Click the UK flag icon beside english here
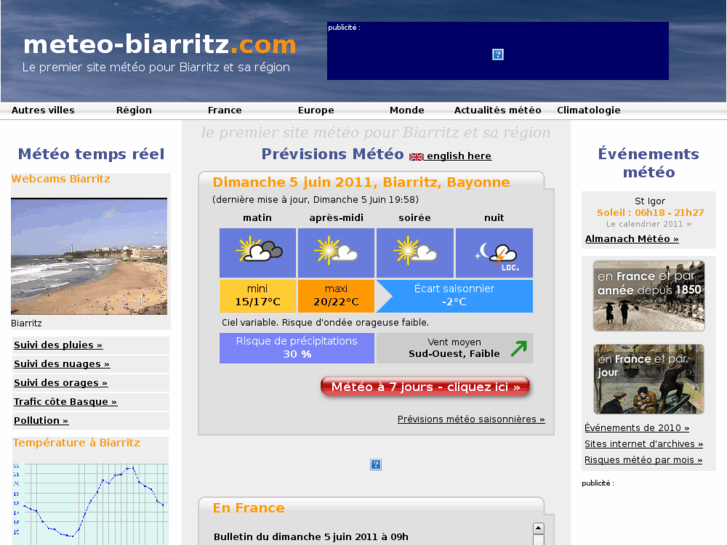The height and width of the screenshot is (545, 727). click(x=416, y=157)
